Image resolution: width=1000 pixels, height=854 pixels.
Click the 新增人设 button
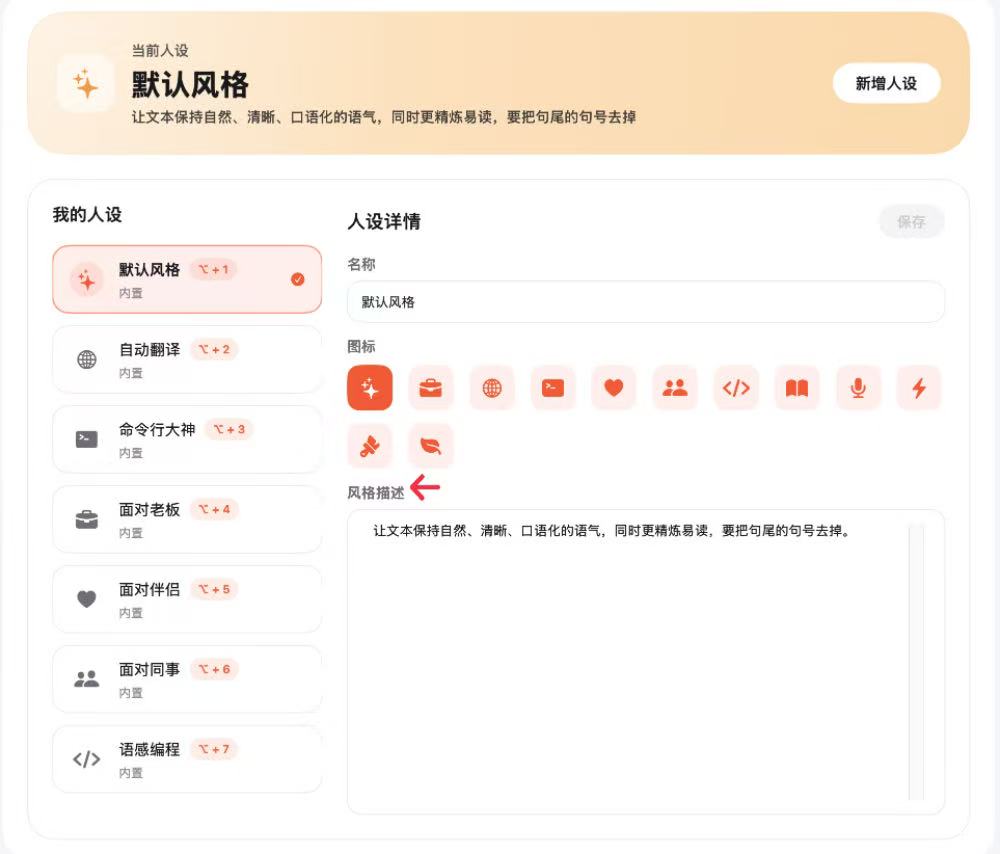886,84
